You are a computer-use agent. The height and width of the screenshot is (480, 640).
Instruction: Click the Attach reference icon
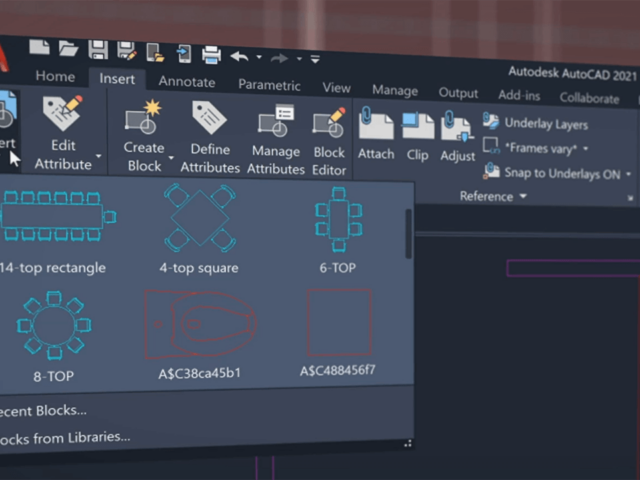pyautogui.click(x=376, y=126)
